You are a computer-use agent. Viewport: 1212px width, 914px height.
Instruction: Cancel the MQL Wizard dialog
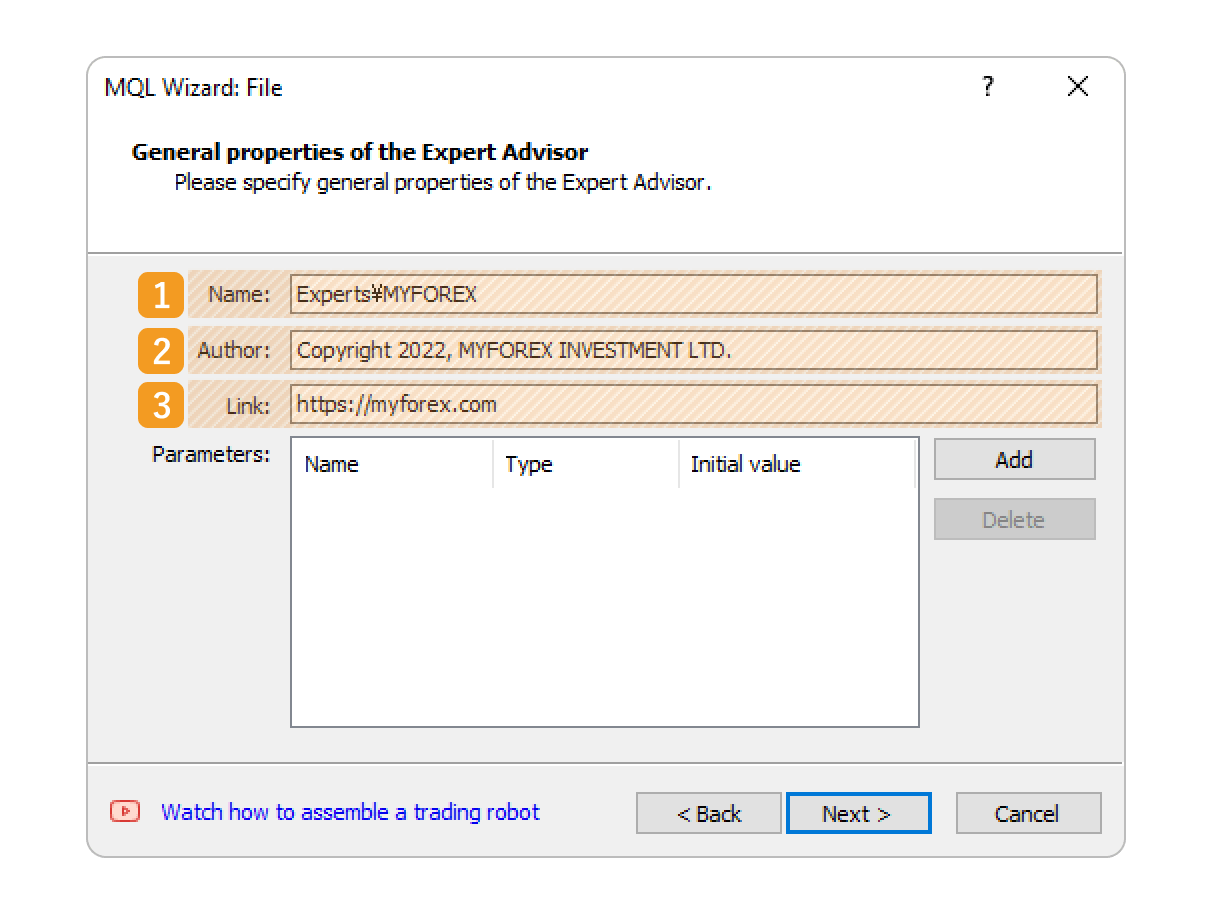click(1028, 813)
